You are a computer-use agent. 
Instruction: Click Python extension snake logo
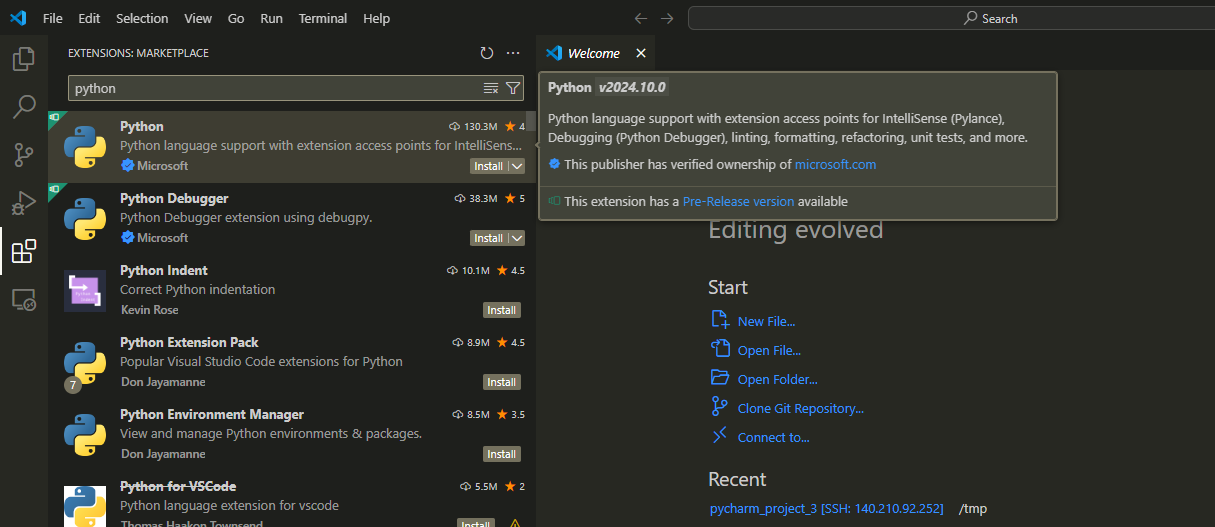[x=85, y=147]
